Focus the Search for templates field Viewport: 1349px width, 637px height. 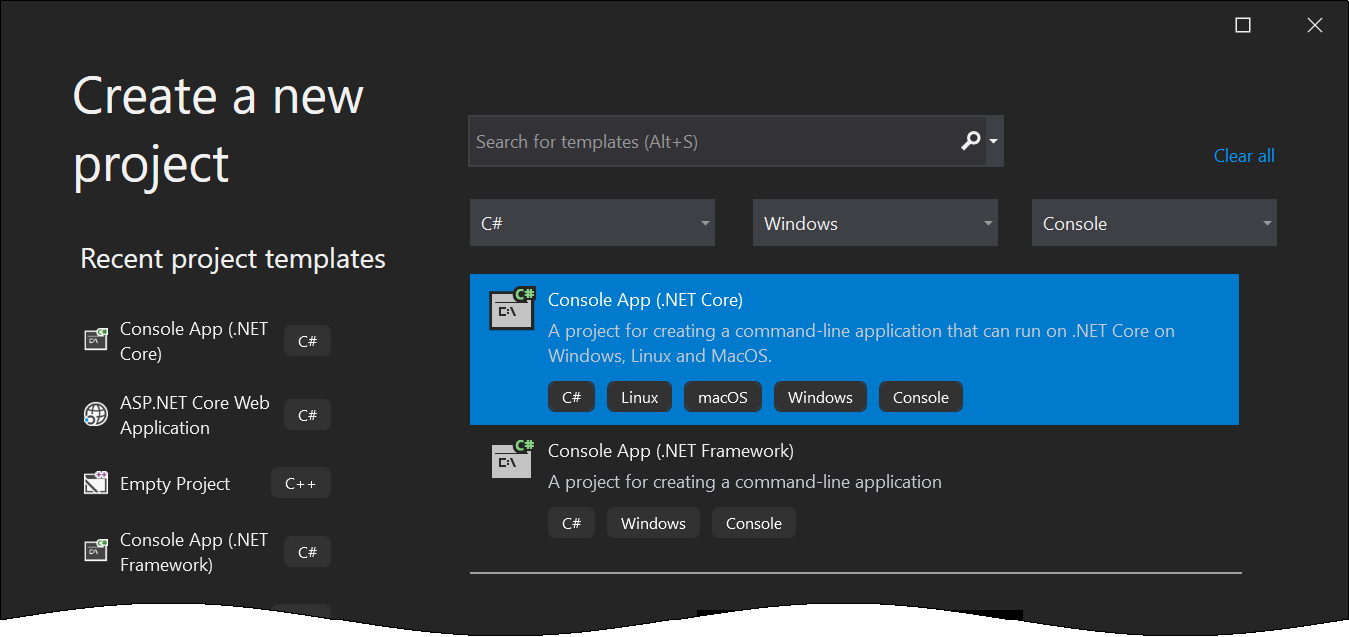tap(710, 142)
